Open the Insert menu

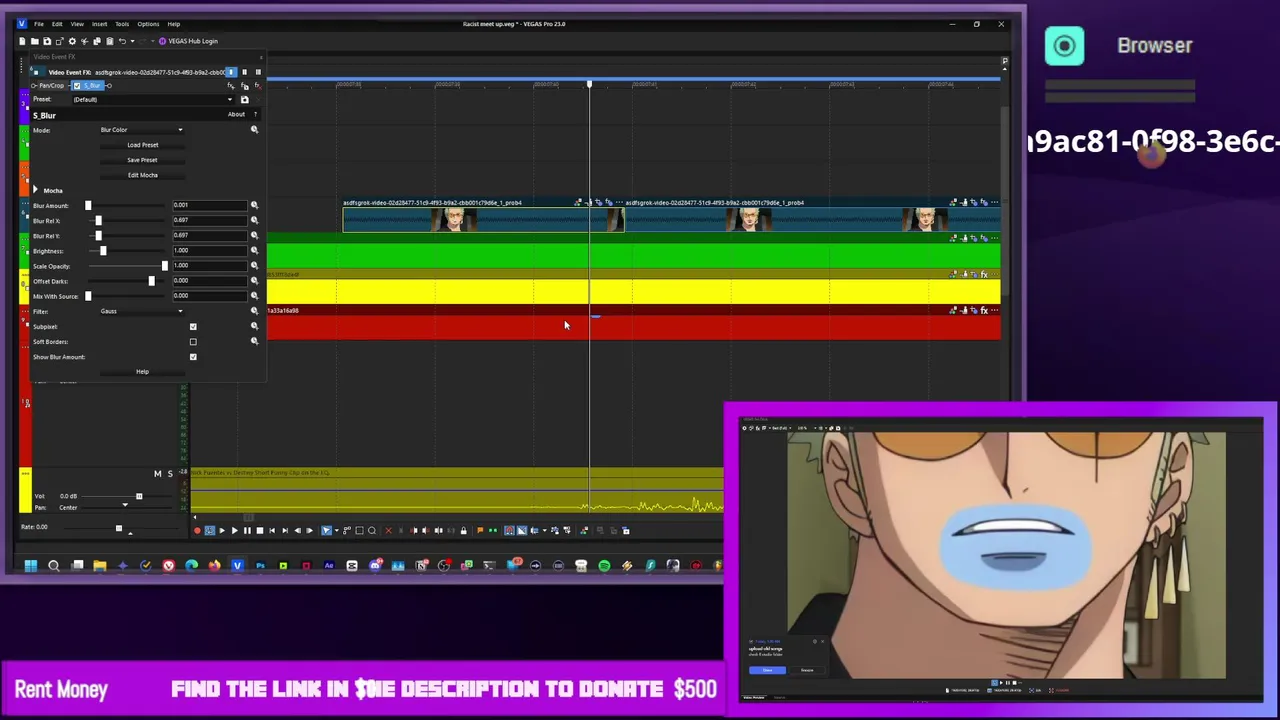point(100,24)
